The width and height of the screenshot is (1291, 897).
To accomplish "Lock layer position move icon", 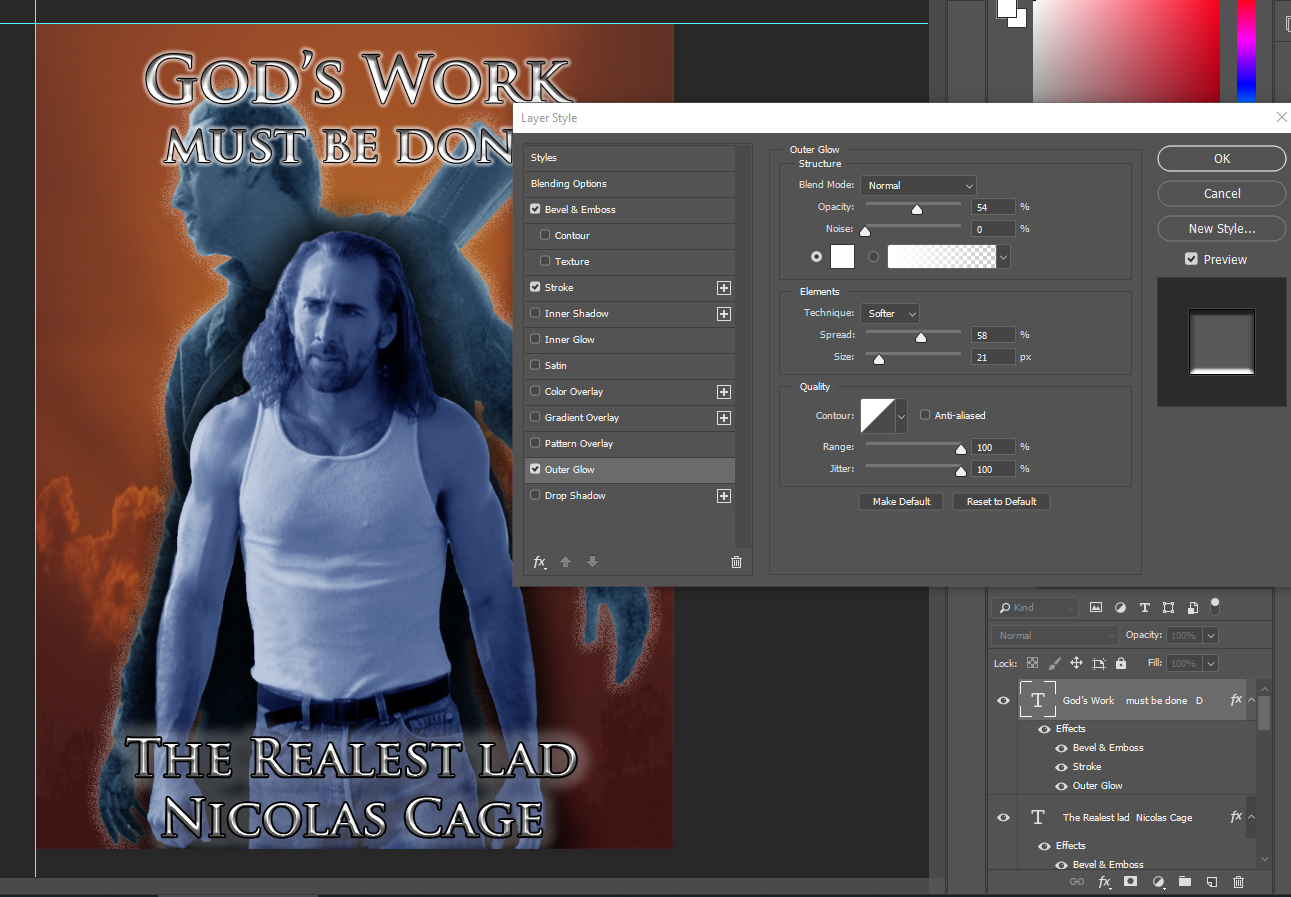I will tap(1076, 663).
